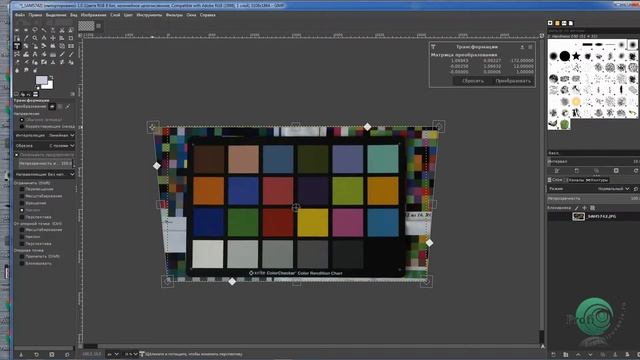Select the Move tool
This screenshot has width=640, height=360.
pyautogui.click(x=53, y=38)
